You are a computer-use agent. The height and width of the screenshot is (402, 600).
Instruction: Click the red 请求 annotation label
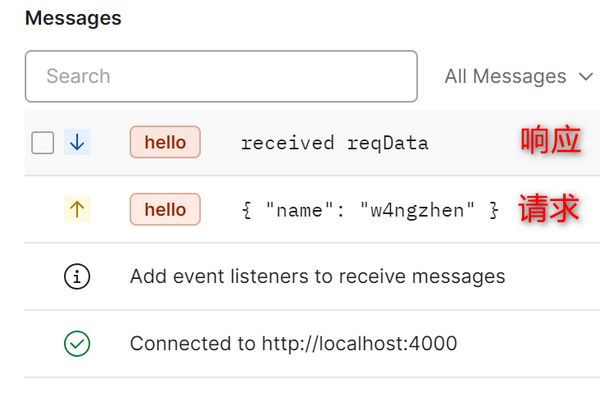(549, 209)
